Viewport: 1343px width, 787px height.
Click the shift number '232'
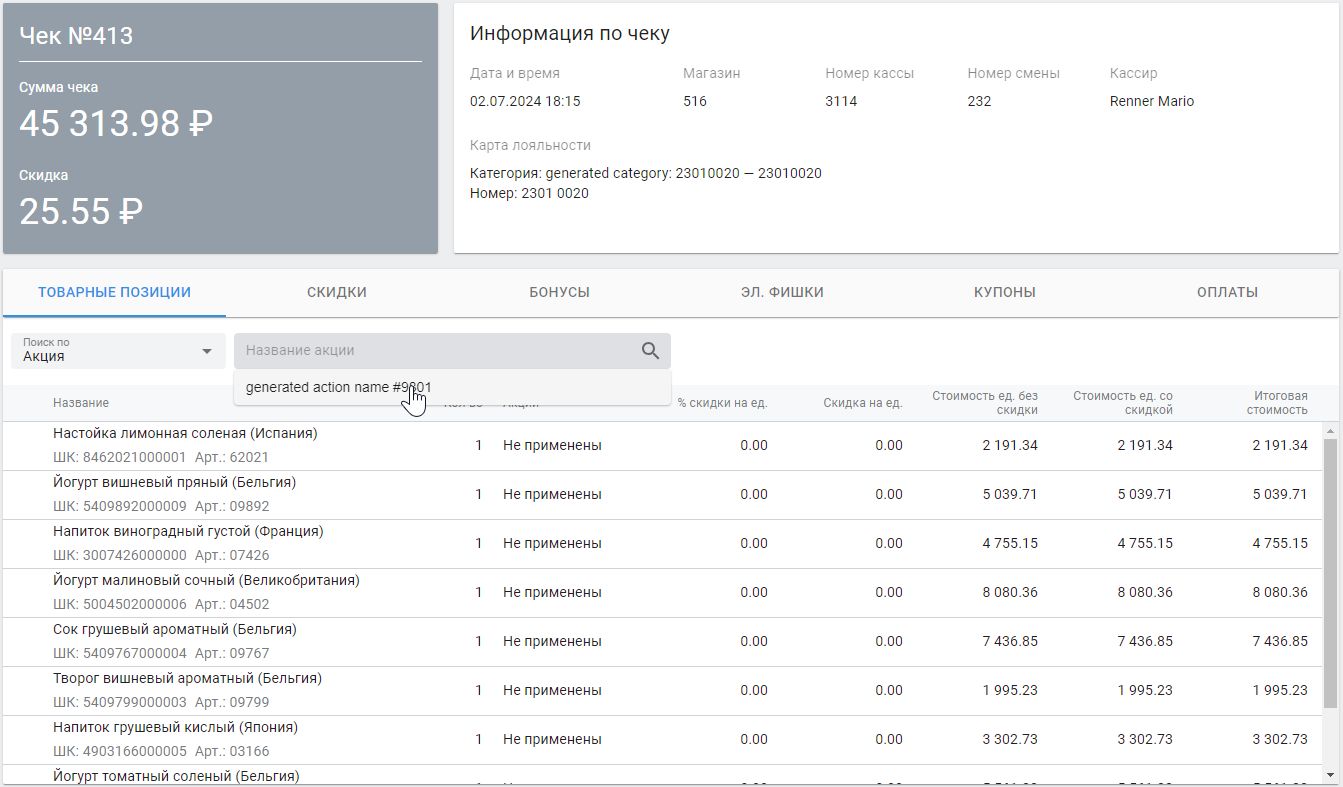(979, 101)
